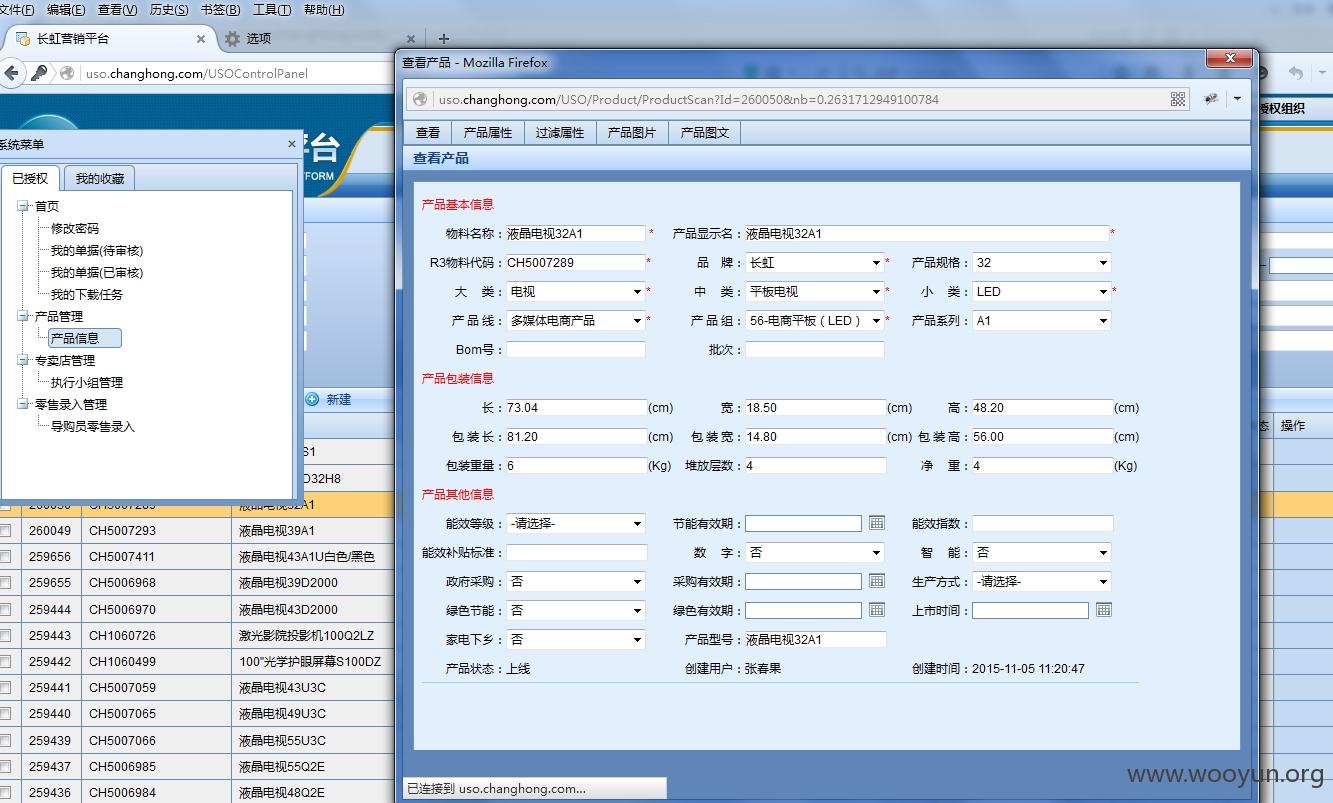This screenshot has width=1333, height=803.
Task: Check the box for row 259444
Action: [6, 609]
